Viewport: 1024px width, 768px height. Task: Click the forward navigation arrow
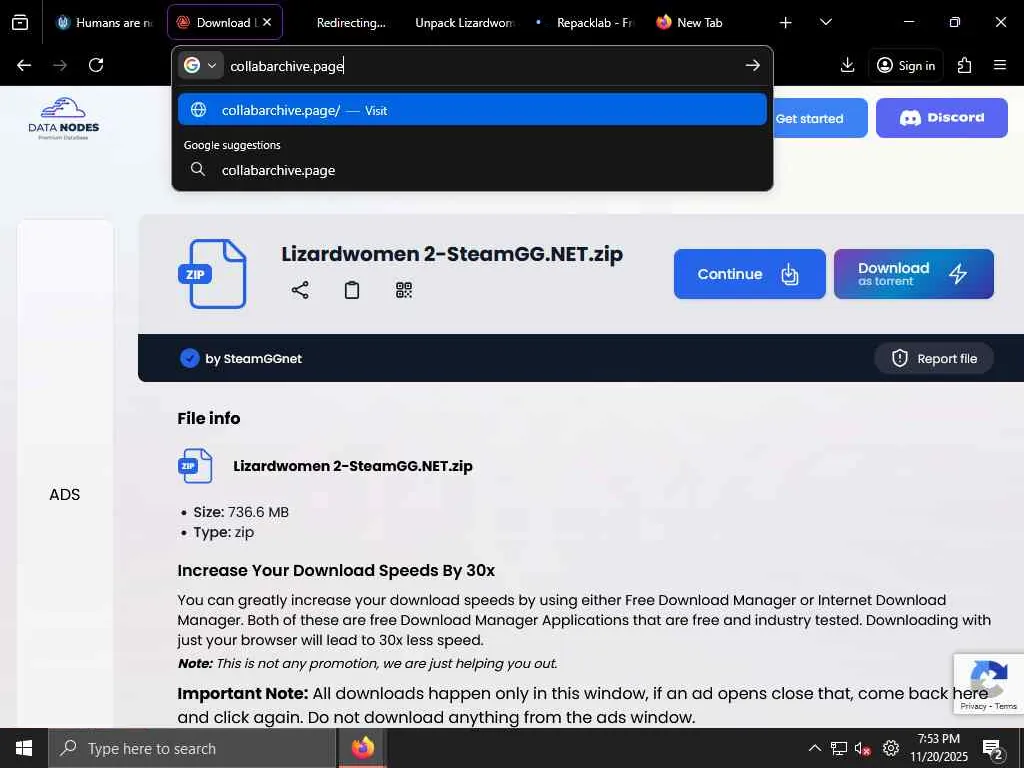(60, 65)
